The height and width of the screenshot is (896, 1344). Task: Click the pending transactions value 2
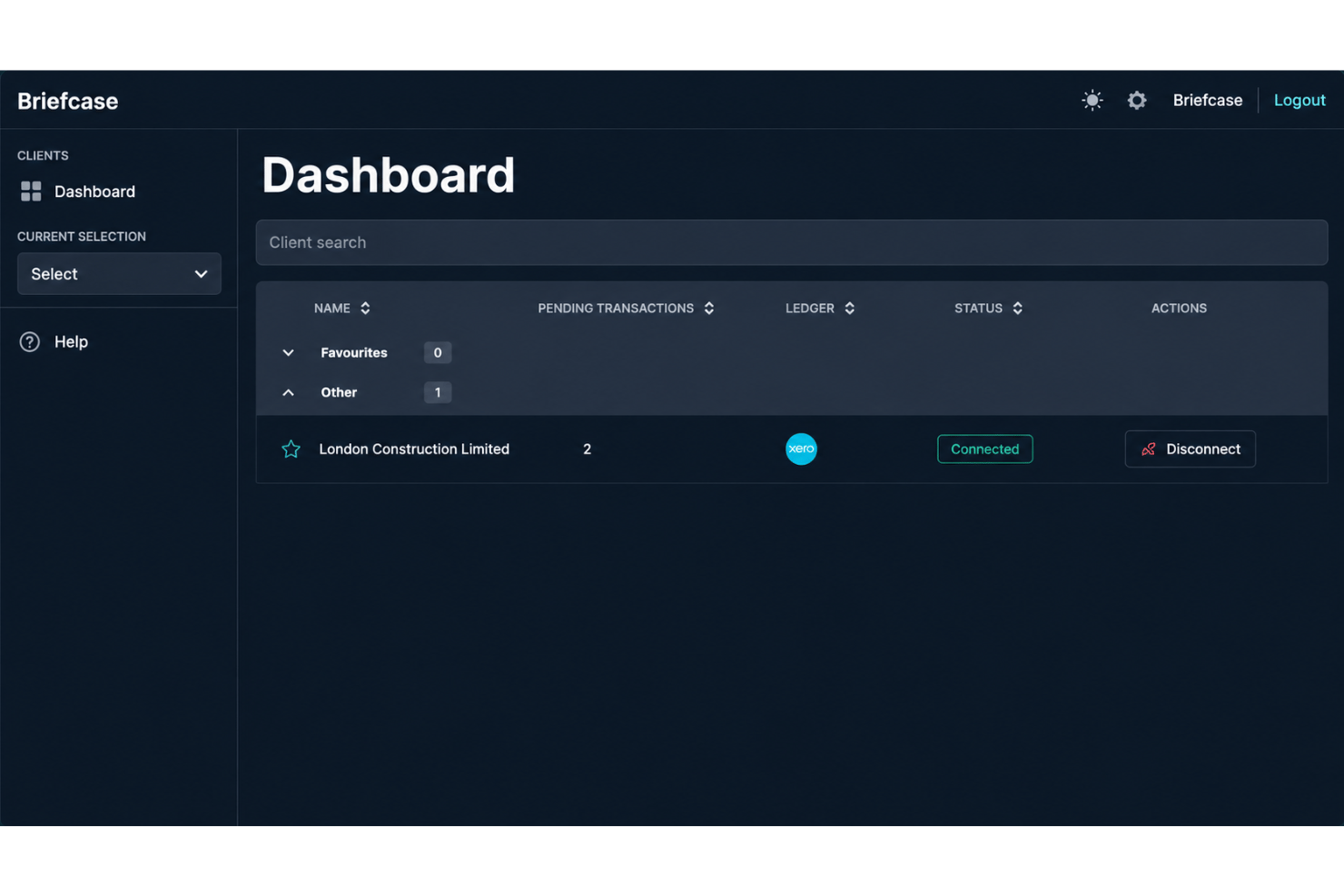click(x=587, y=449)
